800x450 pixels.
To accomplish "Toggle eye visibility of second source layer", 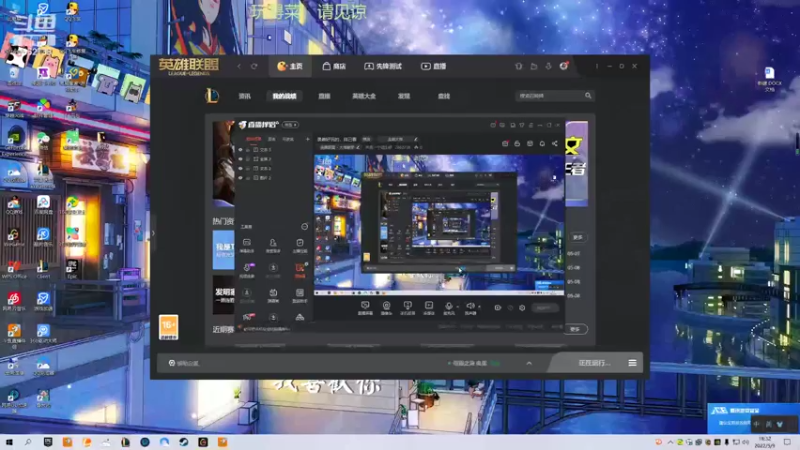I will pos(240,159).
